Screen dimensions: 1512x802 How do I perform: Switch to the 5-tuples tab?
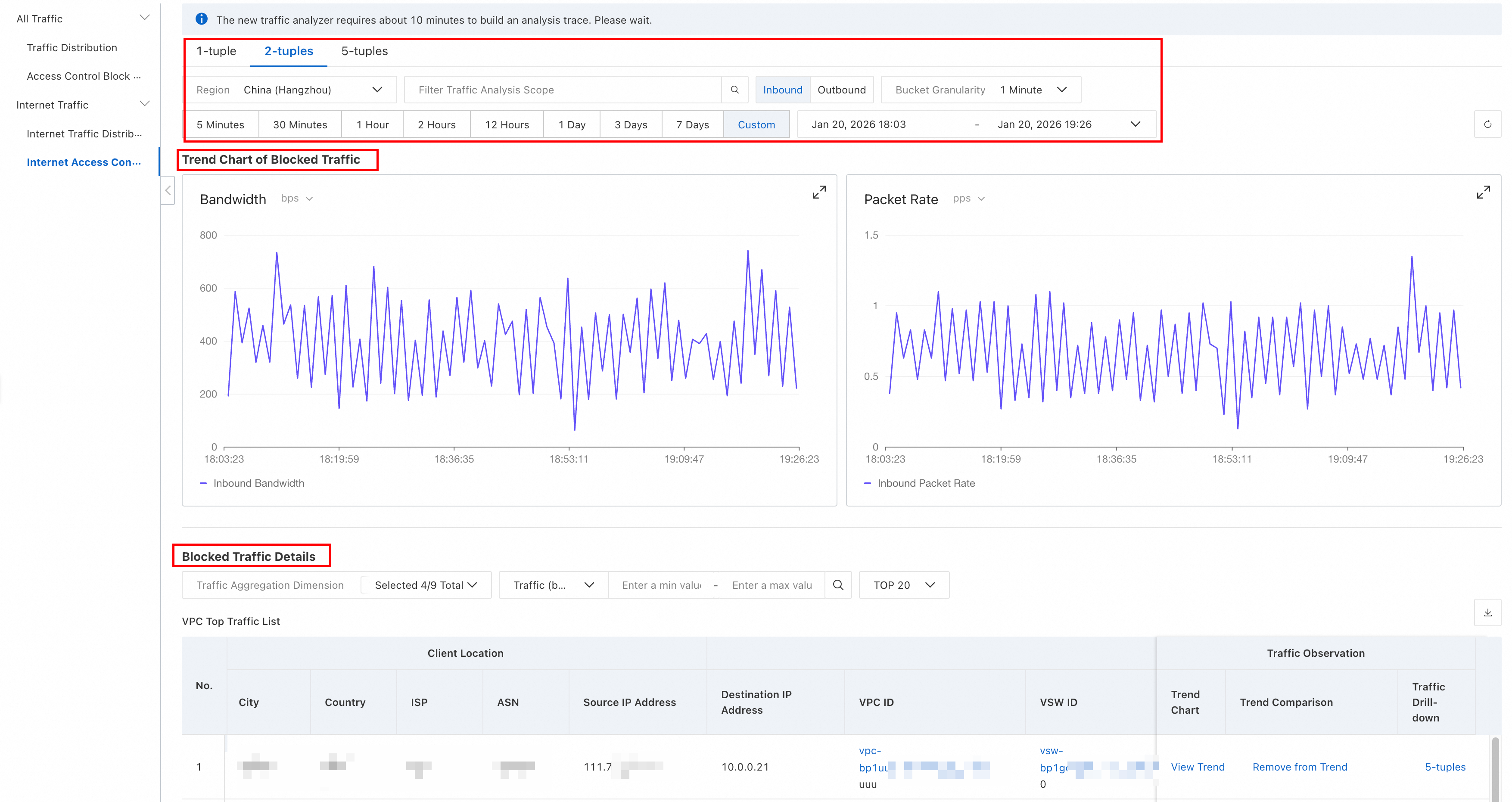pyautogui.click(x=364, y=51)
